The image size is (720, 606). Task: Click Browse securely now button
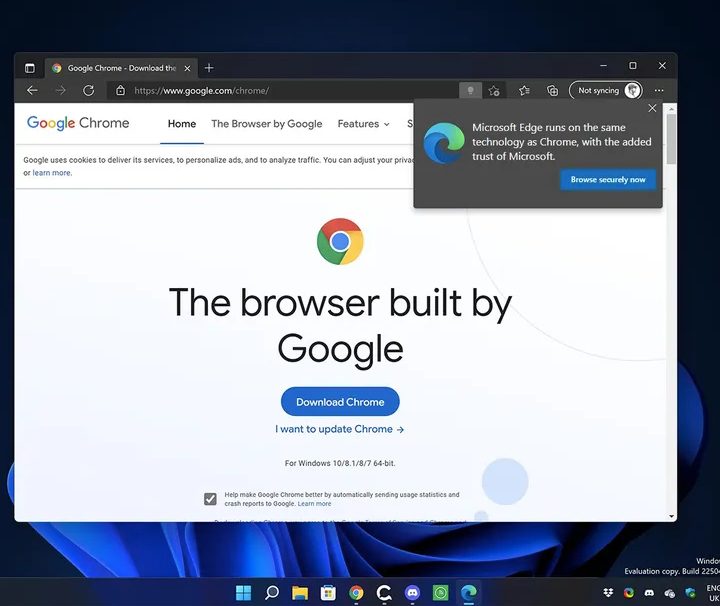(x=608, y=180)
